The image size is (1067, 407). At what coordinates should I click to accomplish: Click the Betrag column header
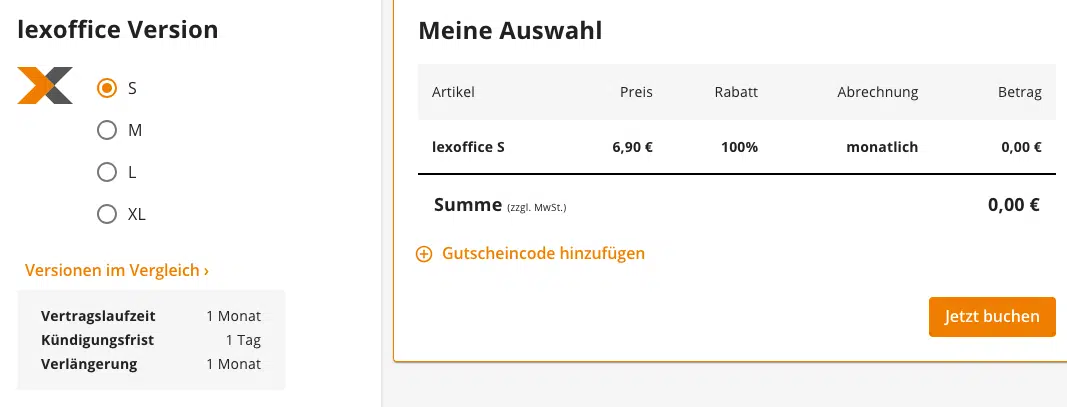(x=1019, y=92)
